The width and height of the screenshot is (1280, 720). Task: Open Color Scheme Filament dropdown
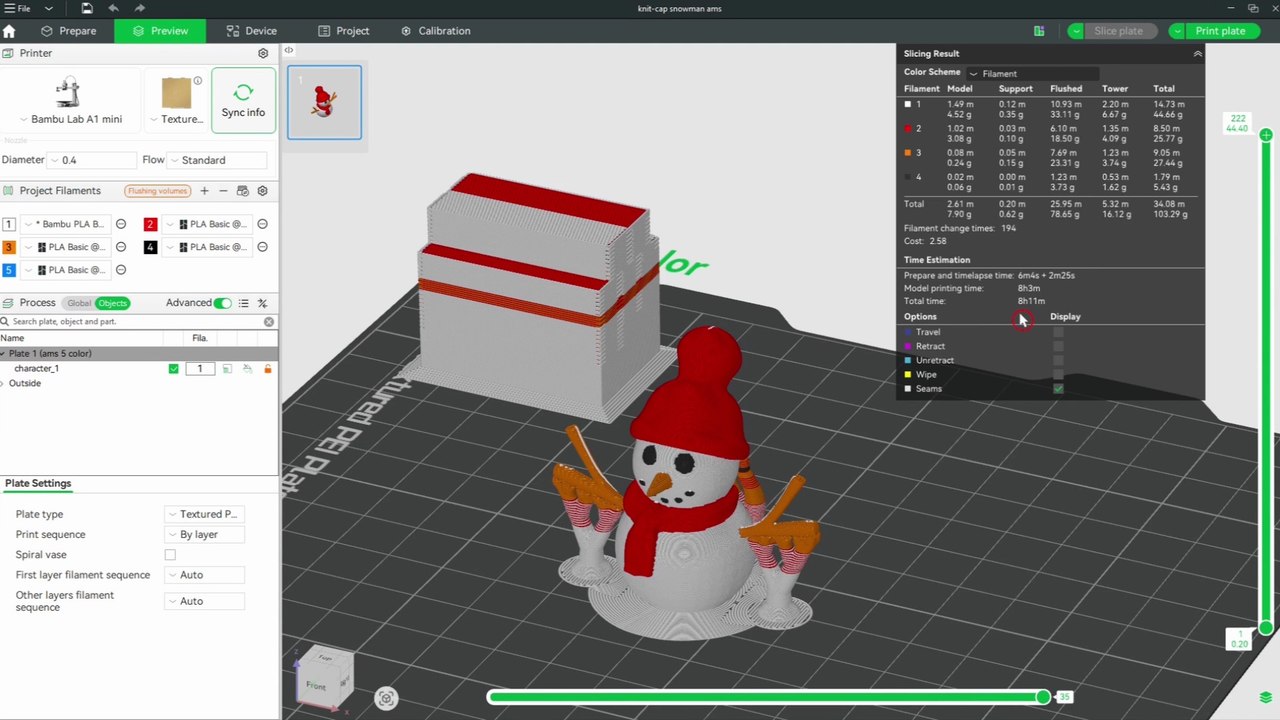1032,73
